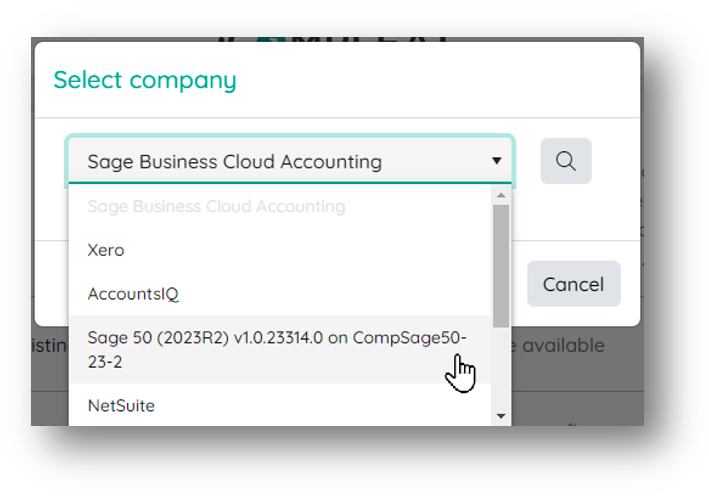
Task: Click the Select company dialog title
Action: click(145, 80)
